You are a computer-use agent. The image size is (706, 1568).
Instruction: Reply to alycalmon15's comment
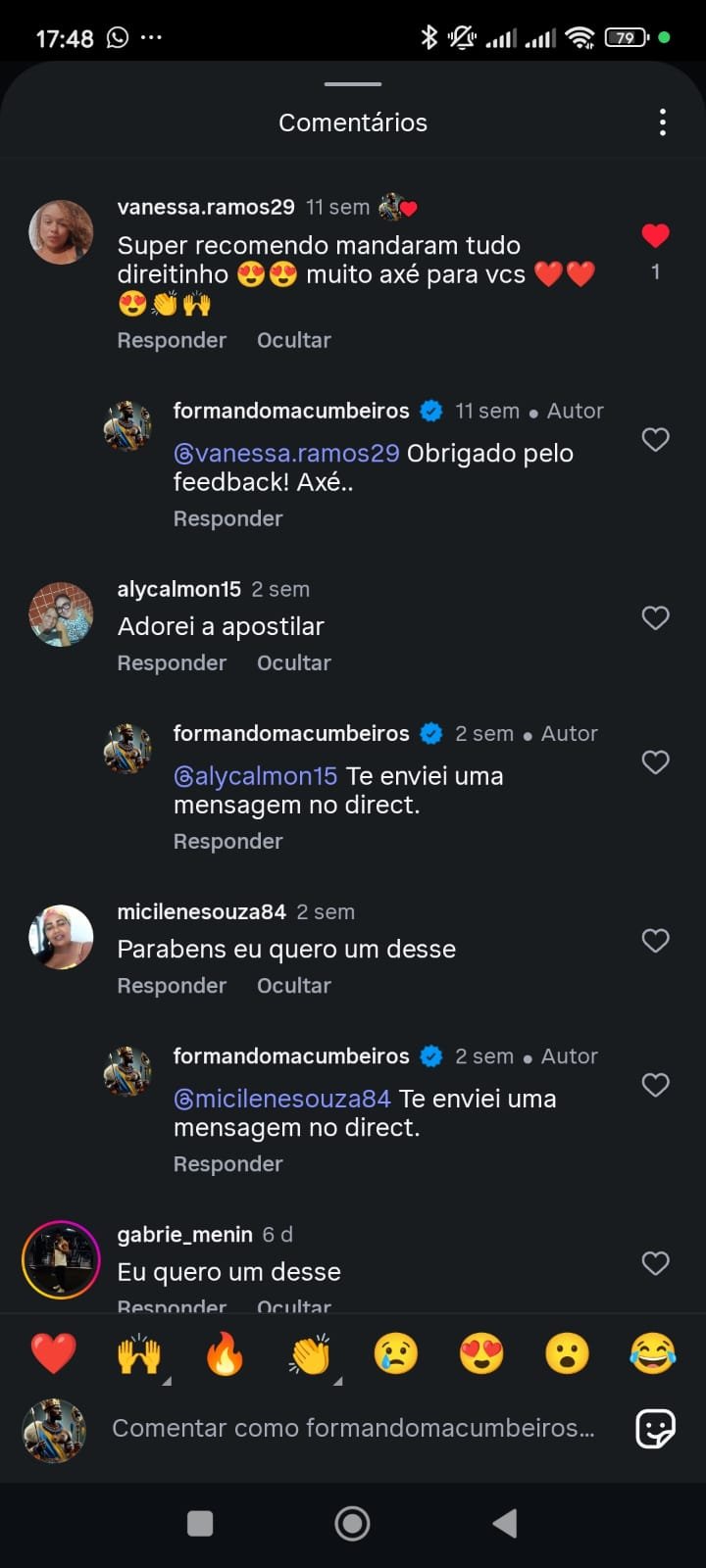[172, 663]
